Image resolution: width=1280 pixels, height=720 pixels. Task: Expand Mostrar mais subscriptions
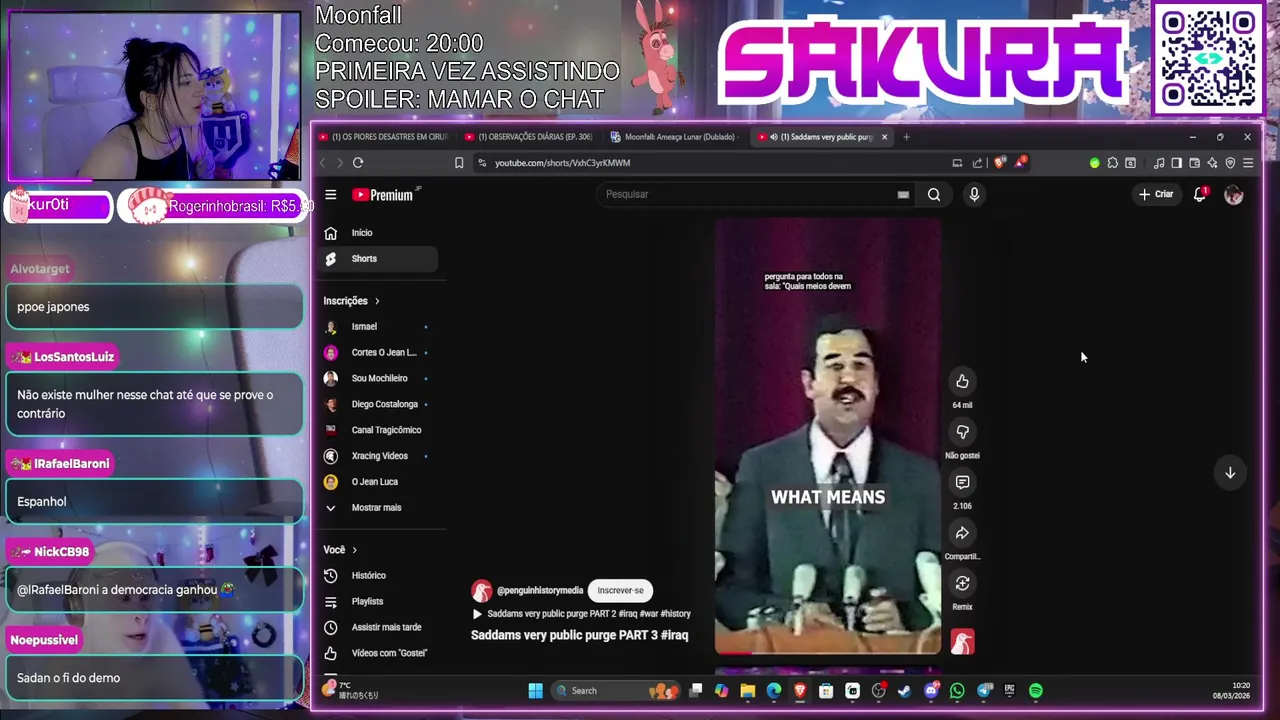tap(380, 508)
